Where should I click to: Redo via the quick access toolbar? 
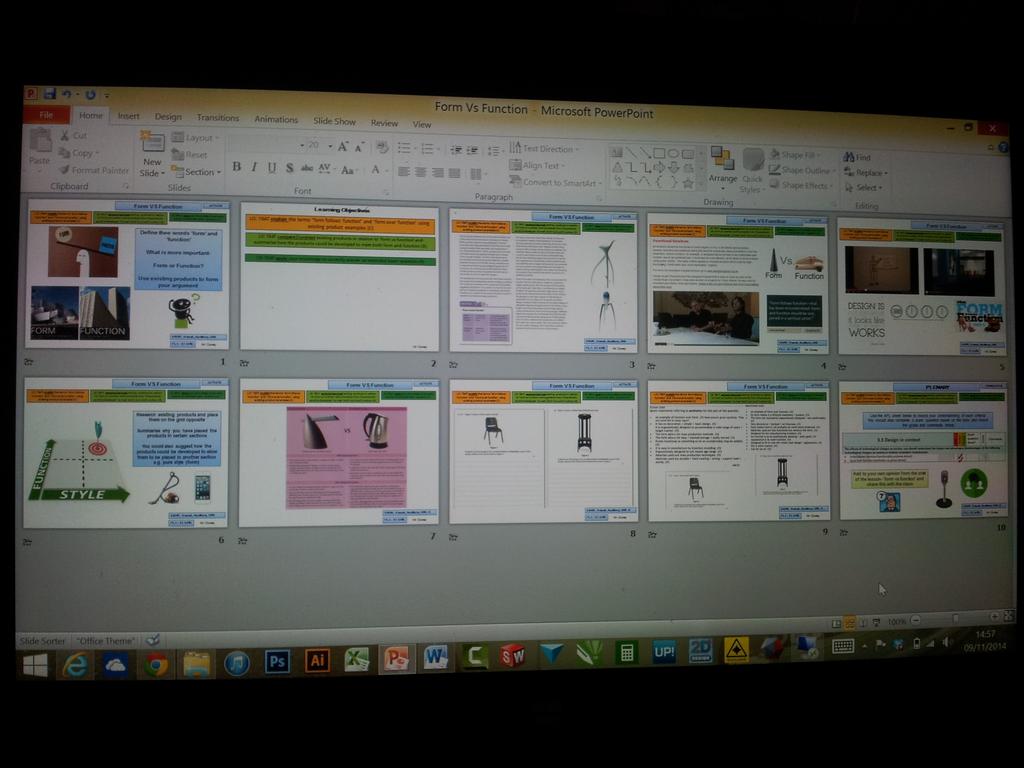[90, 95]
